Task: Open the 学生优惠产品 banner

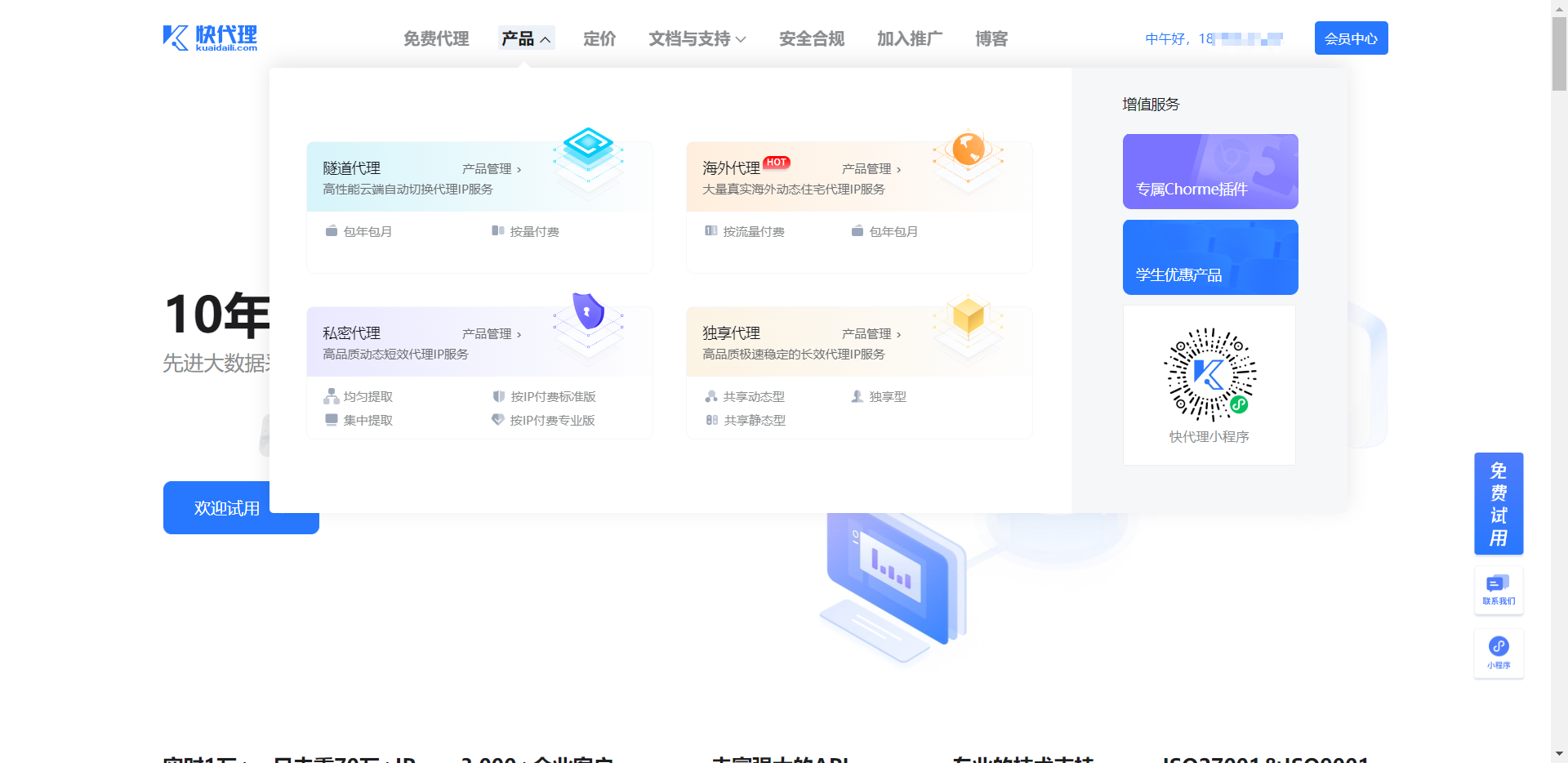Action: pyautogui.click(x=1210, y=257)
